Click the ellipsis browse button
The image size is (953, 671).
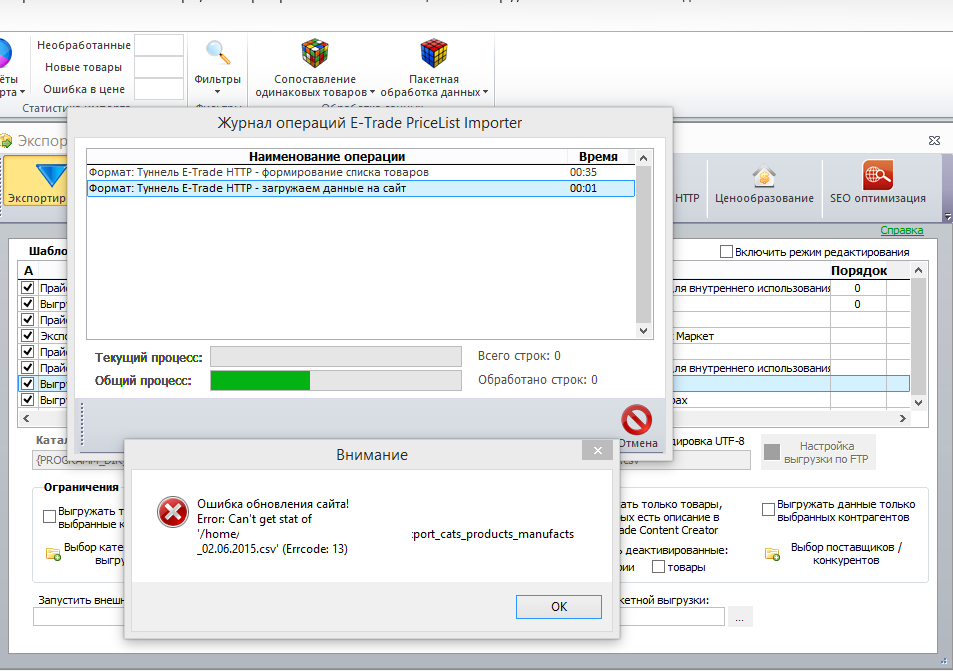[739, 616]
